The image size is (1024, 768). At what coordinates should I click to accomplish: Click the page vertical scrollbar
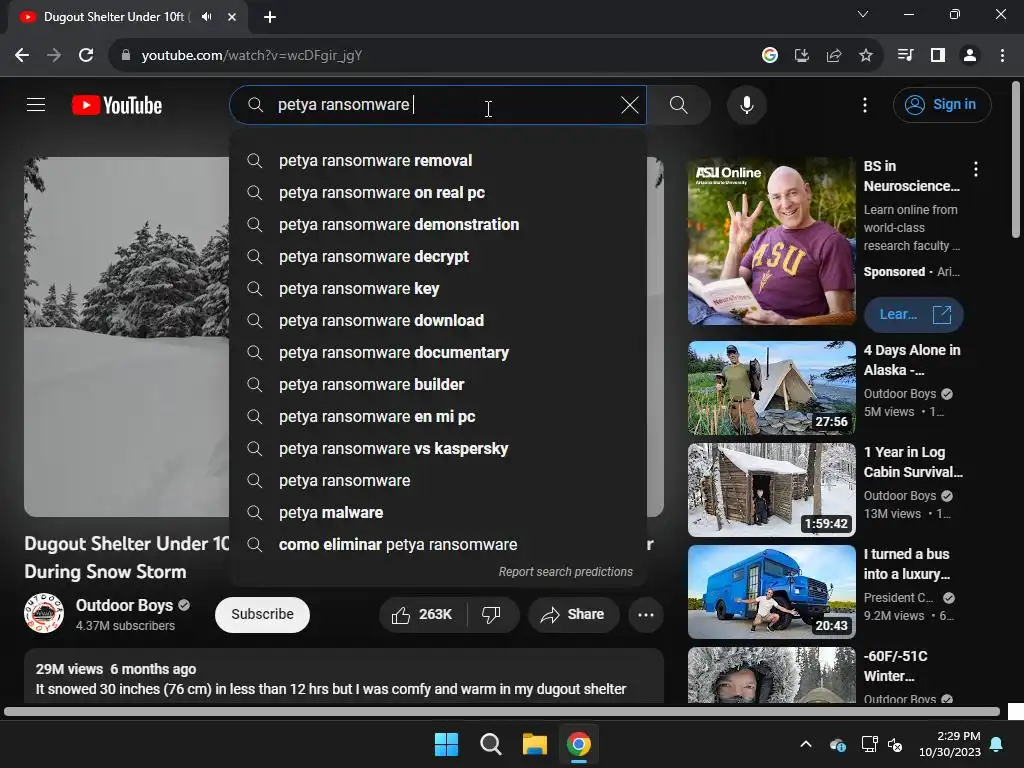pyautogui.click(x=1016, y=159)
